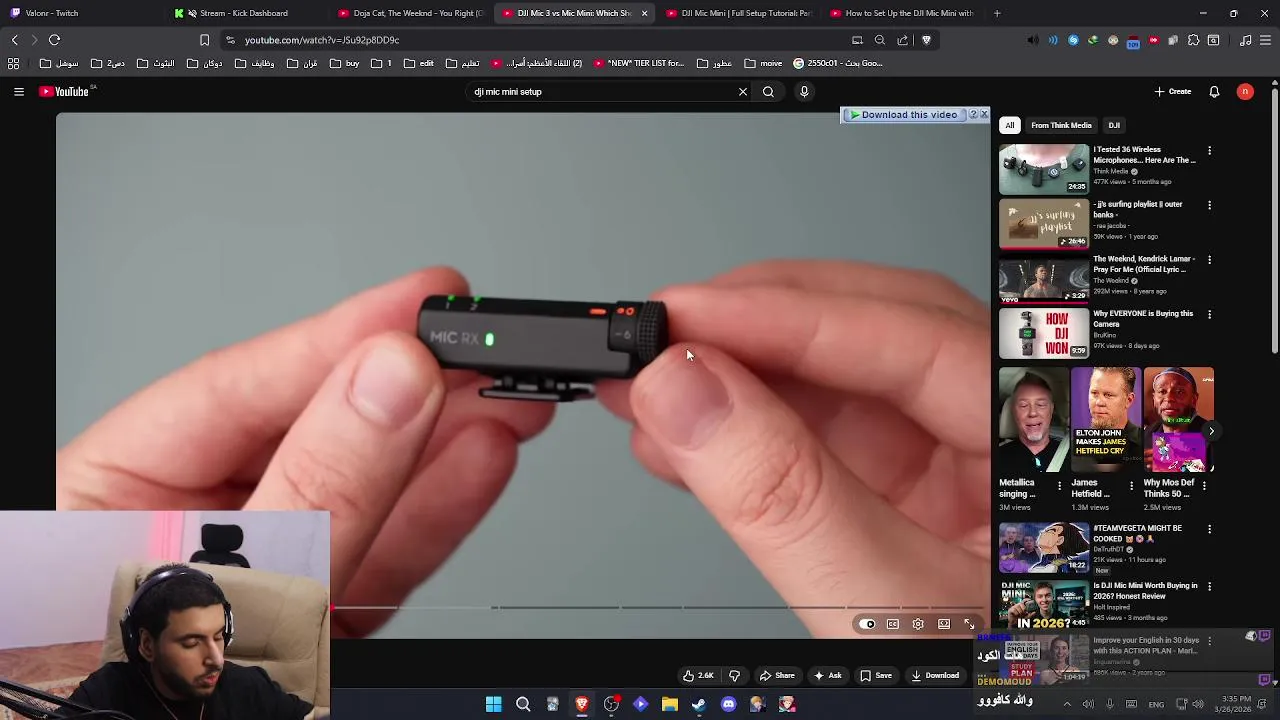Open Discord from the taskbar

point(728,704)
